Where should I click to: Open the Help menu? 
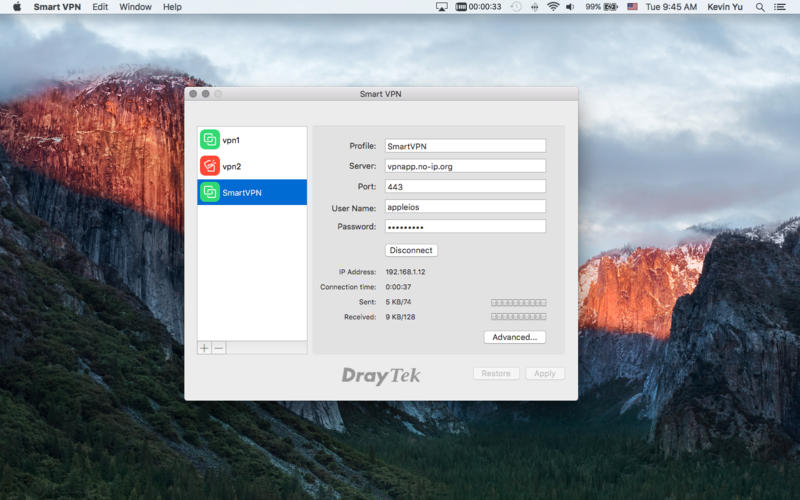(x=172, y=7)
